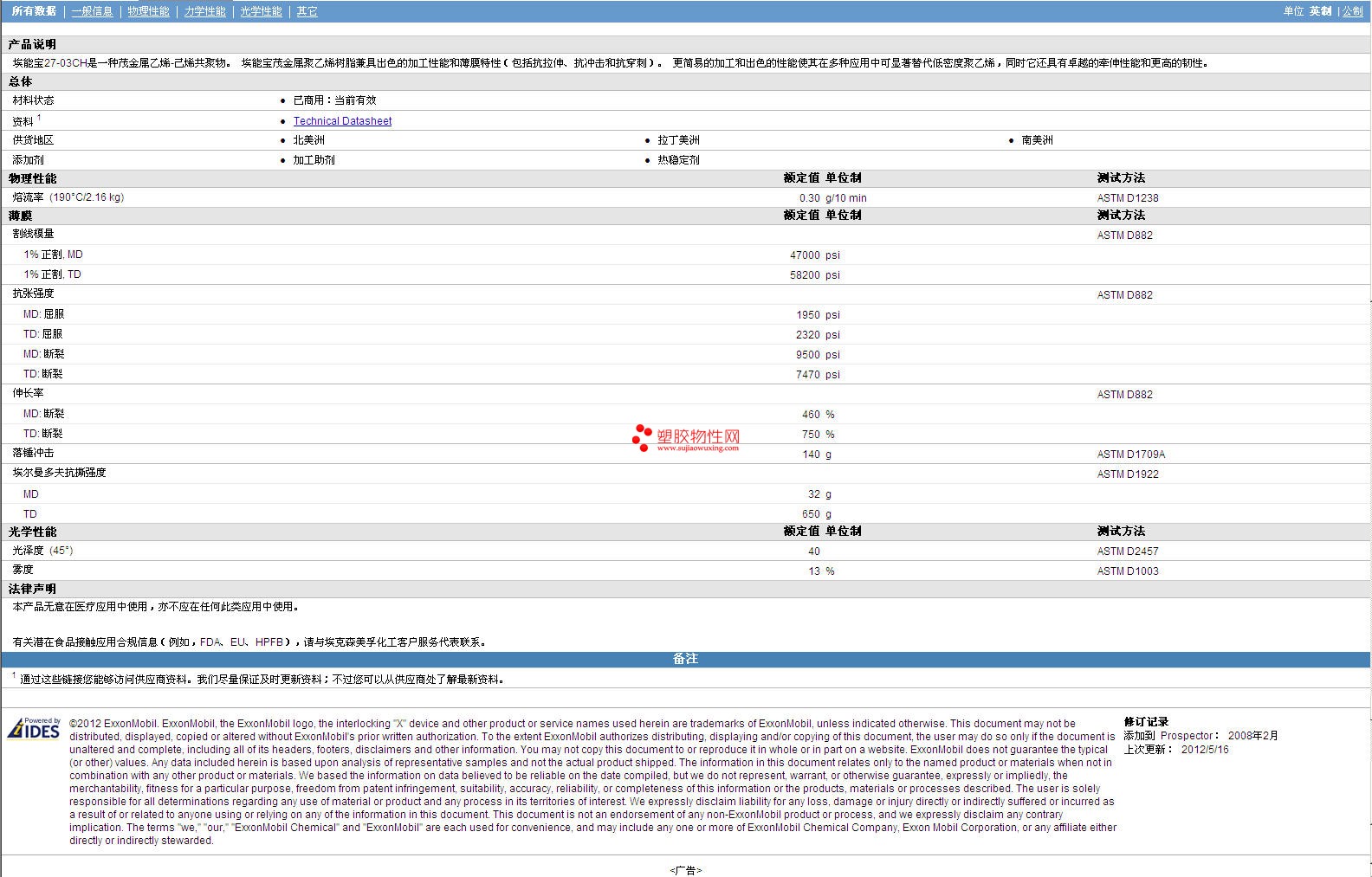
Task: Click ASTM D1709A test method
Action: coord(1131,455)
